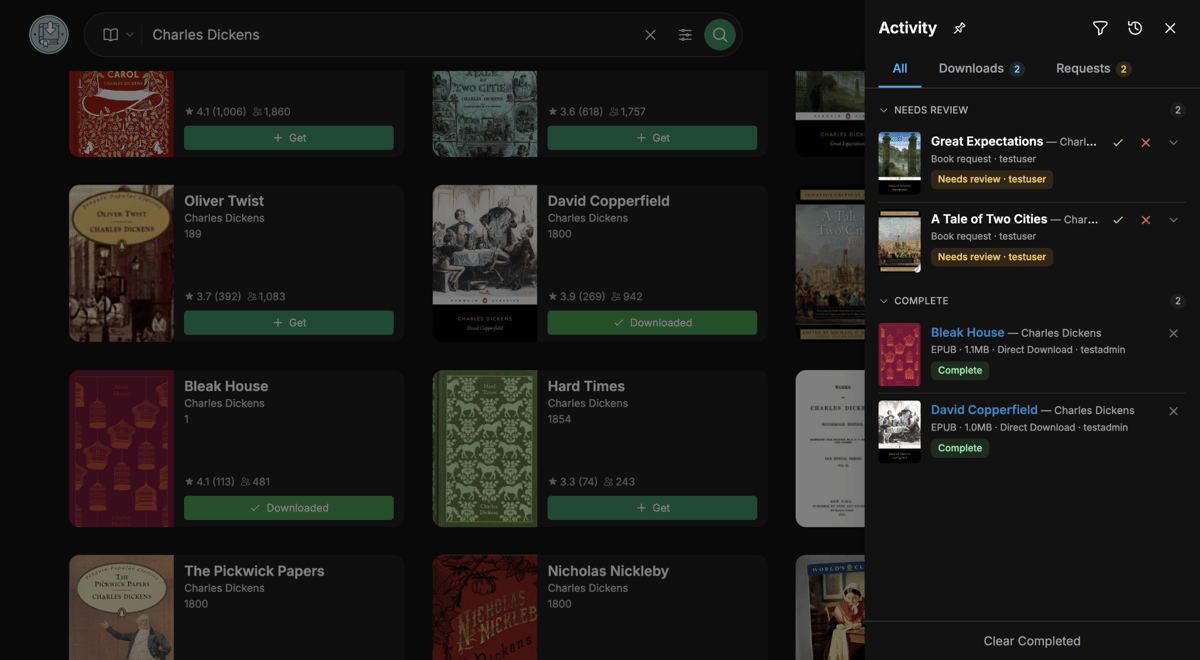This screenshot has height=660, width=1200.
Task: Collapse the Needs Review section
Action: 884,110
